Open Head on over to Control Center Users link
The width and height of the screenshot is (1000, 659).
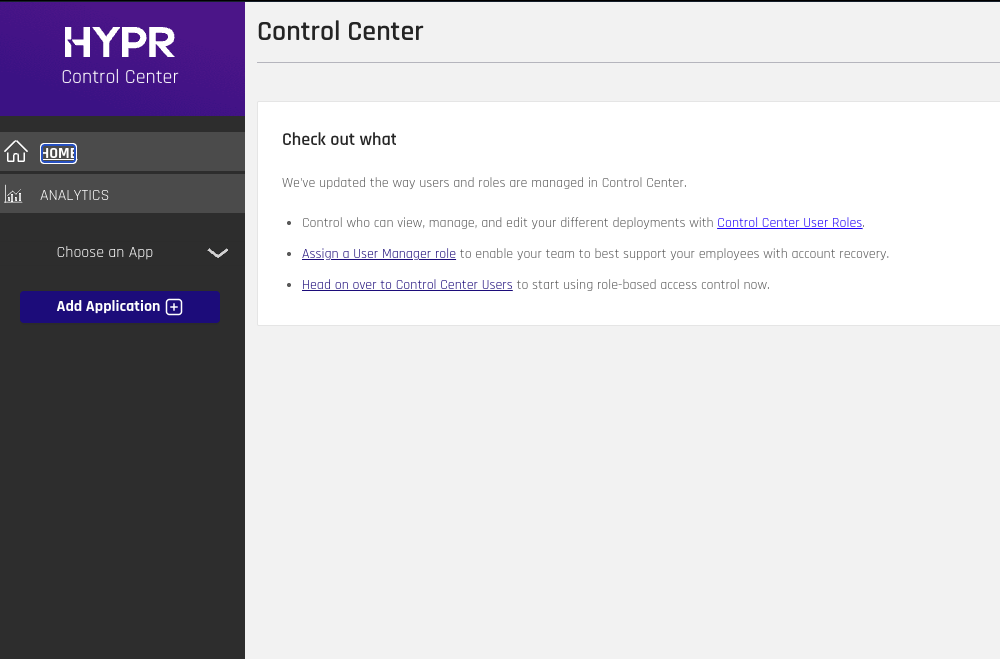[407, 285]
